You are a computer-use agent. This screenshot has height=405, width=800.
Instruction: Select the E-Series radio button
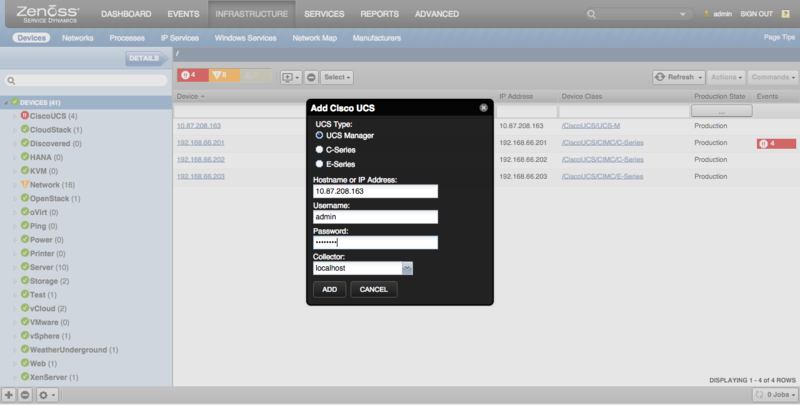click(319, 164)
